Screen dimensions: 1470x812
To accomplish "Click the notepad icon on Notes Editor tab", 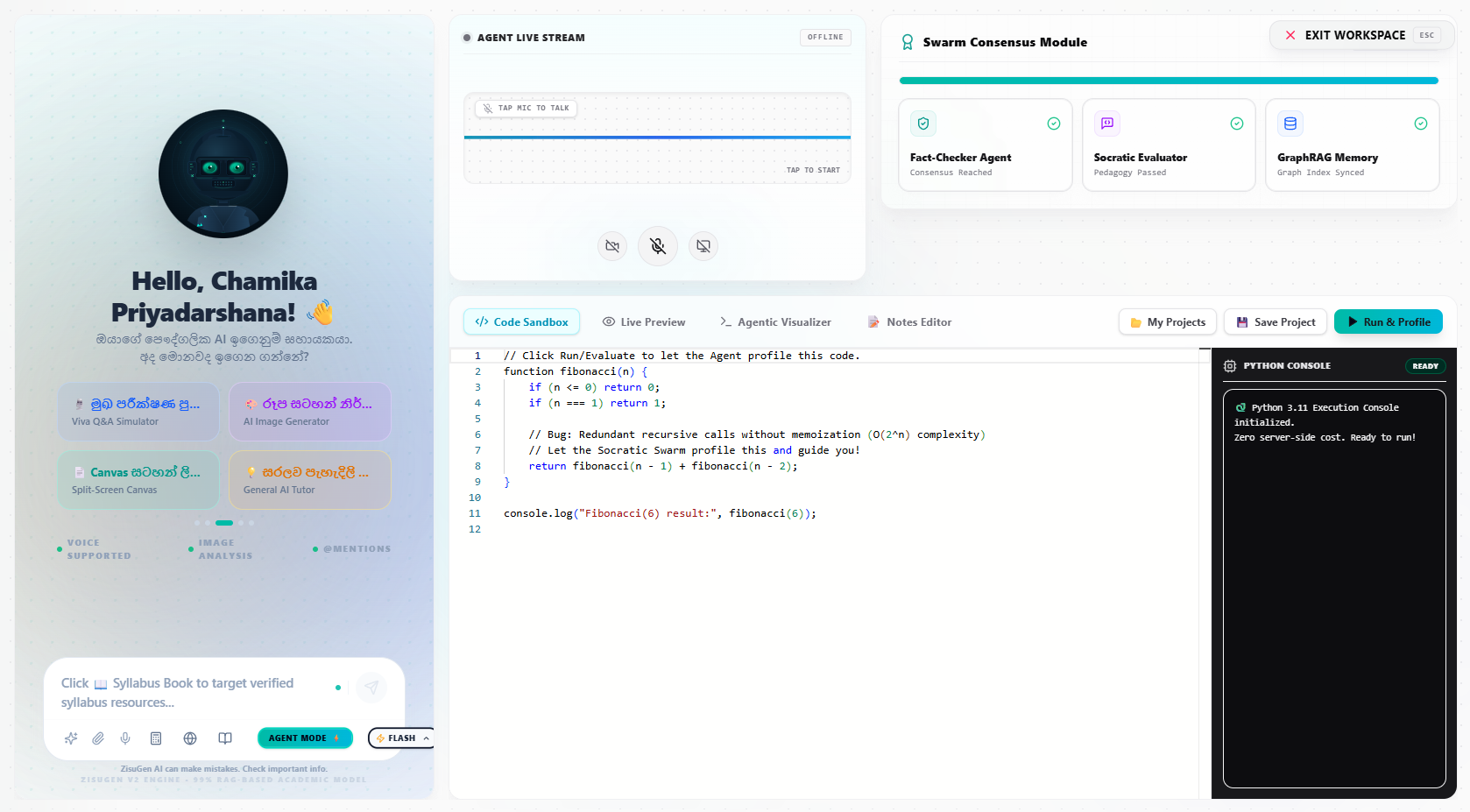I will pyautogui.click(x=873, y=321).
